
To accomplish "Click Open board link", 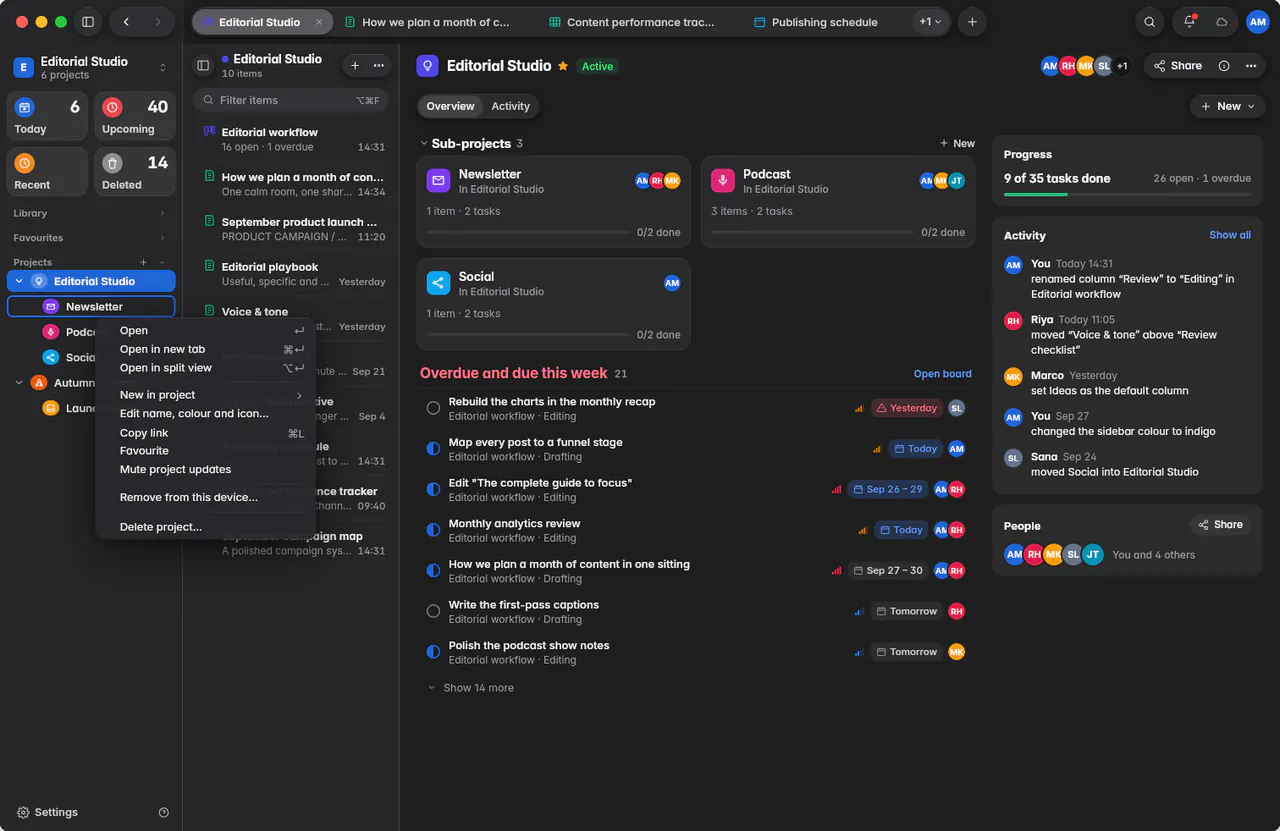I will pyautogui.click(x=942, y=374).
